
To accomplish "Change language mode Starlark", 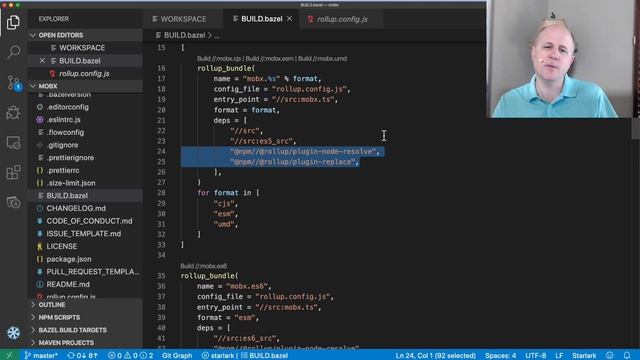I will (x=584, y=356).
